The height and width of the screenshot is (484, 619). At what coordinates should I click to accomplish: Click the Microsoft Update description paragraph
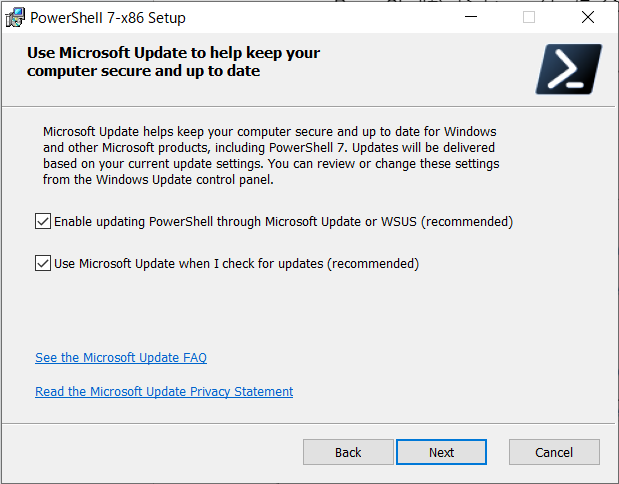[x=271, y=156]
